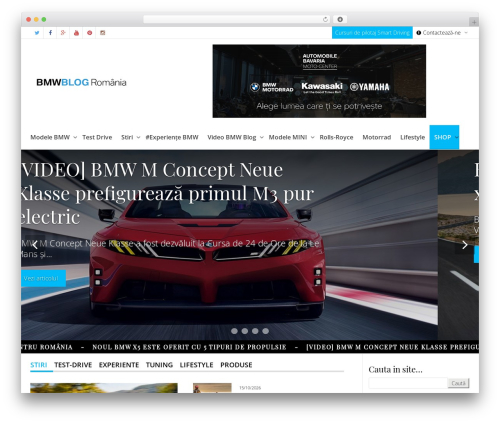
Task: Open the Lifestyle menu item
Action: click(x=412, y=137)
